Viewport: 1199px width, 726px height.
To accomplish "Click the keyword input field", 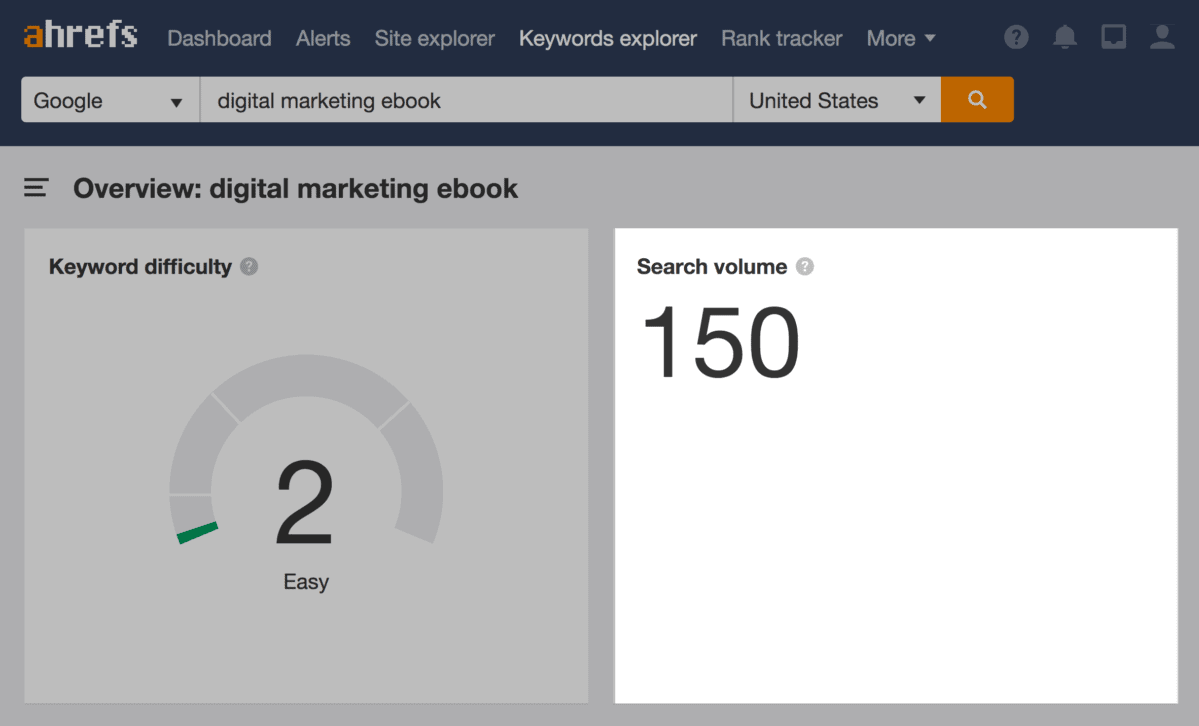I will 466,99.
